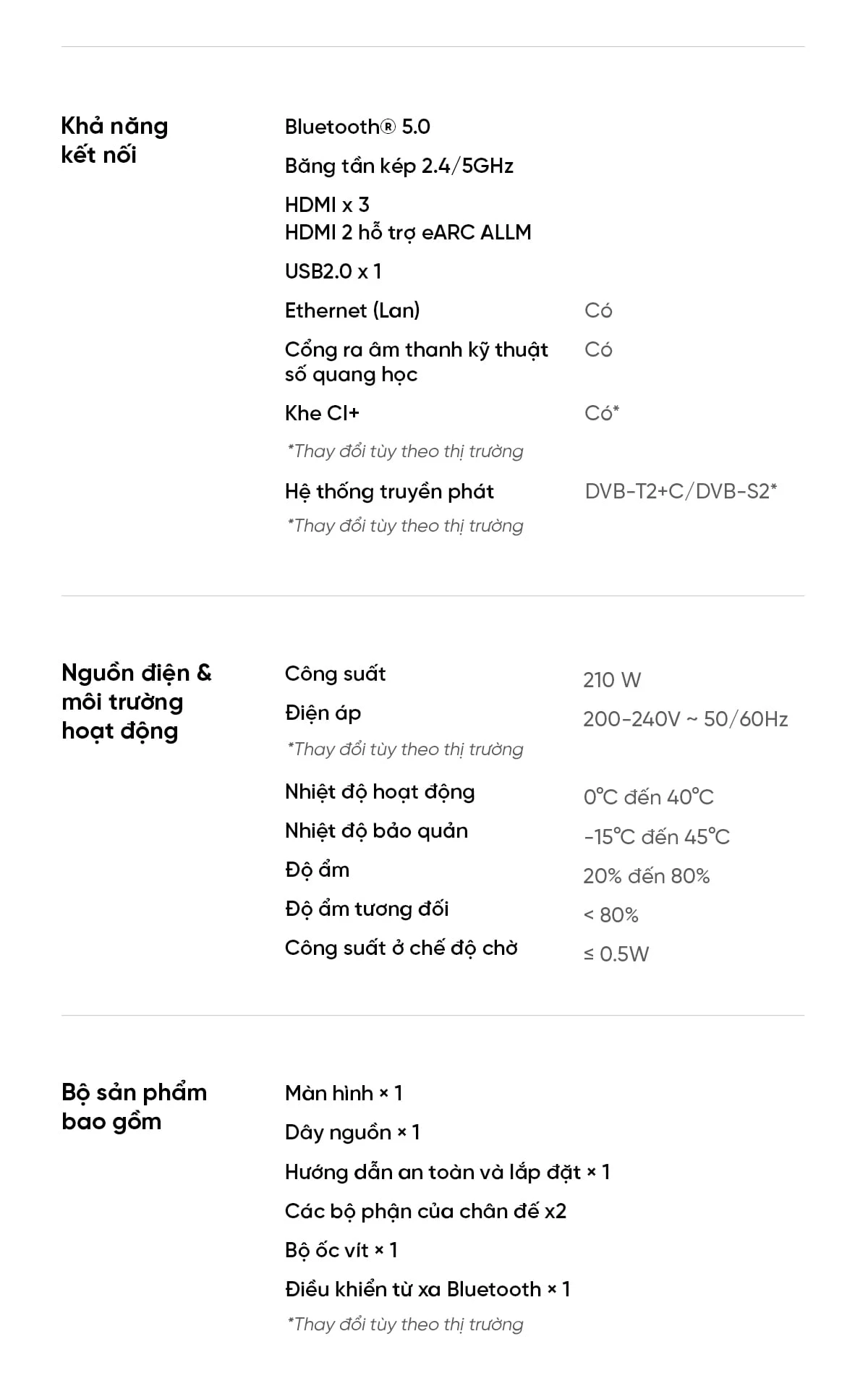Click the 'Nhiệt độ hoạt động' label
Viewport: 868px width, 1394px height.
click(x=380, y=793)
